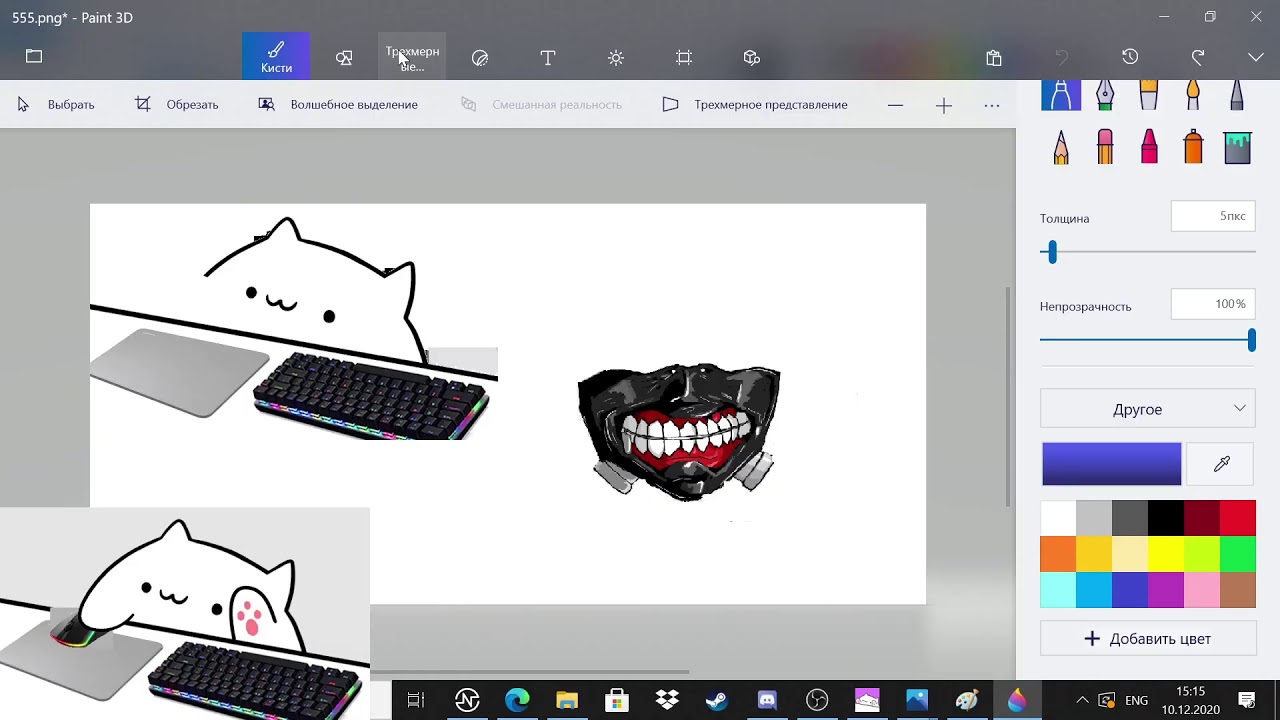Open the 3D library tab
Viewport: 1280px width, 720px height.
(x=752, y=58)
